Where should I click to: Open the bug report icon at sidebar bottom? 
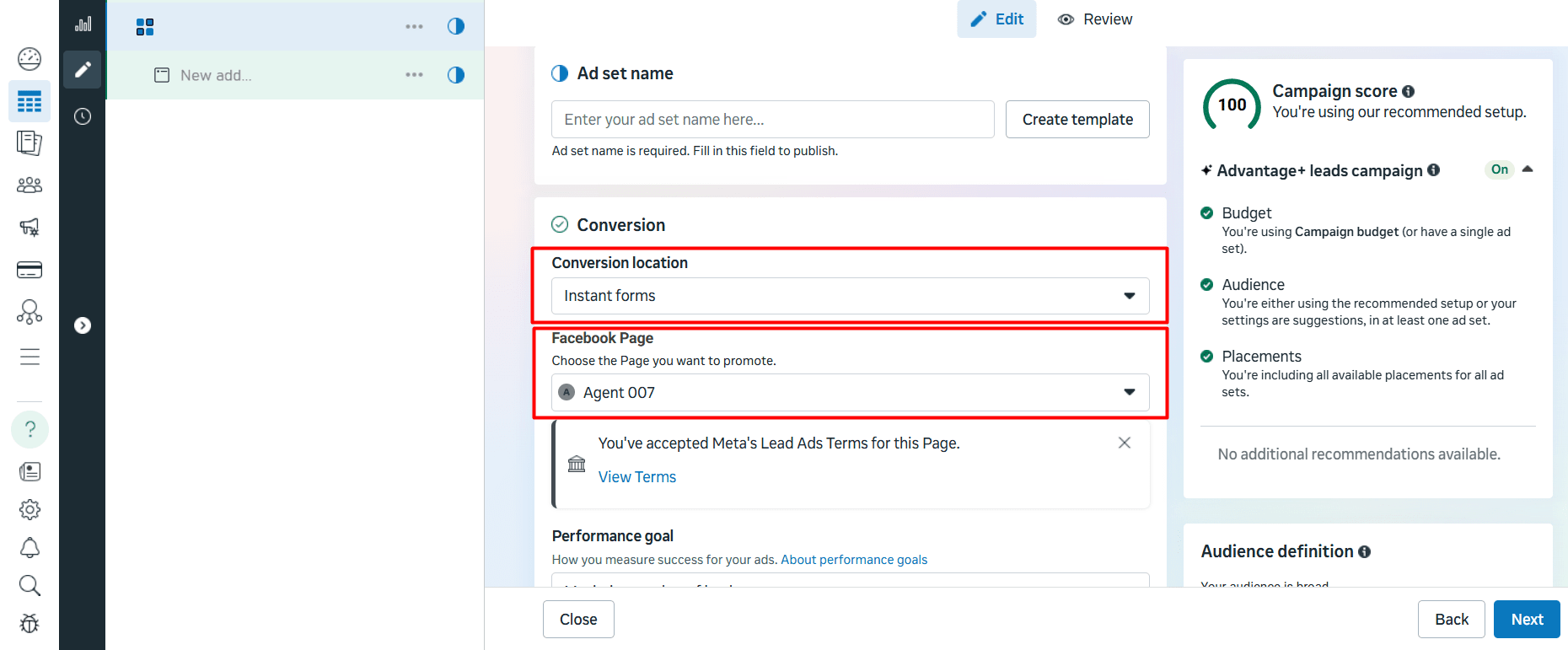click(x=29, y=623)
